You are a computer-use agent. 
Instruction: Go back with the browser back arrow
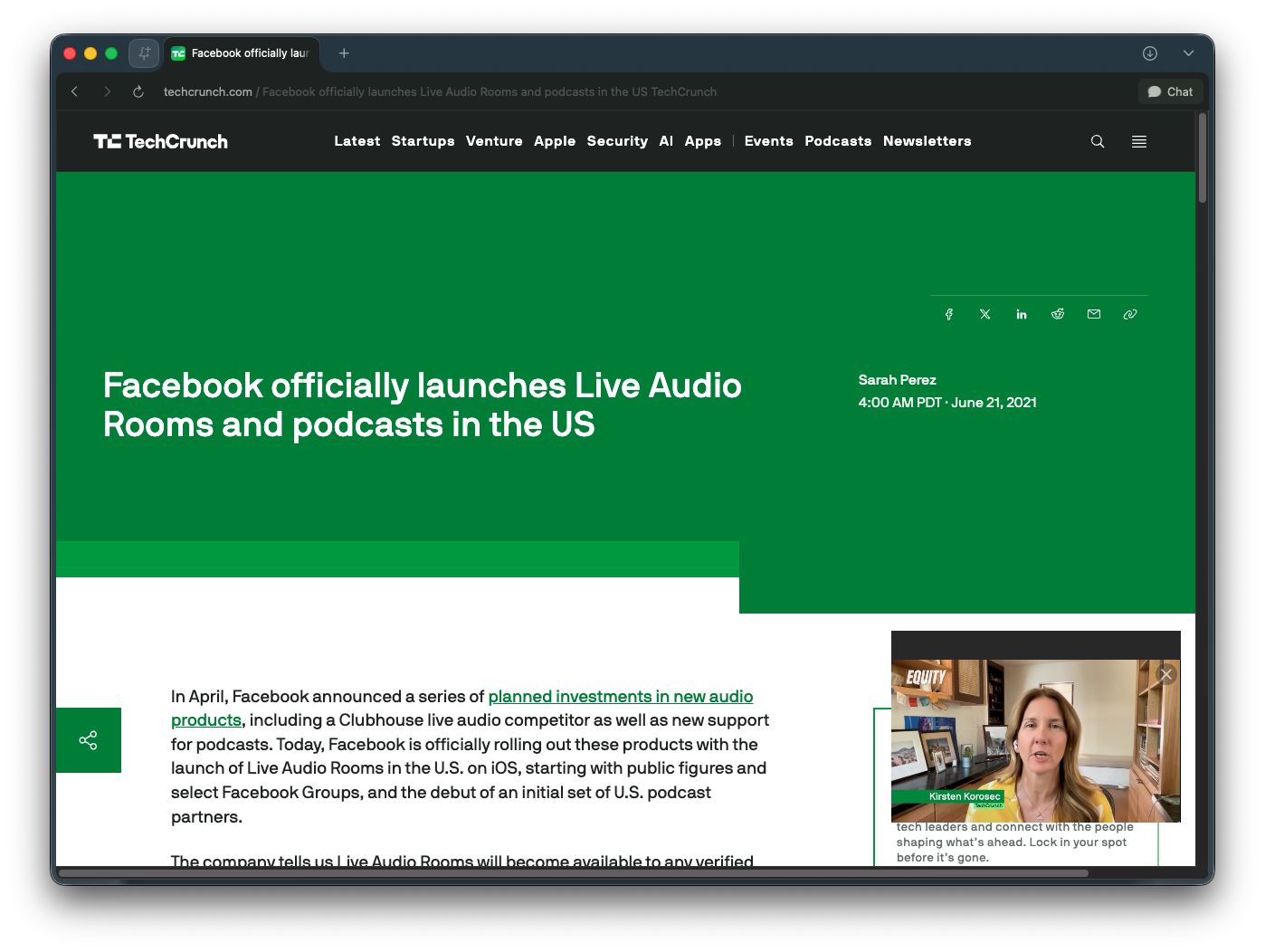pyautogui.click(x=75, y=91)
